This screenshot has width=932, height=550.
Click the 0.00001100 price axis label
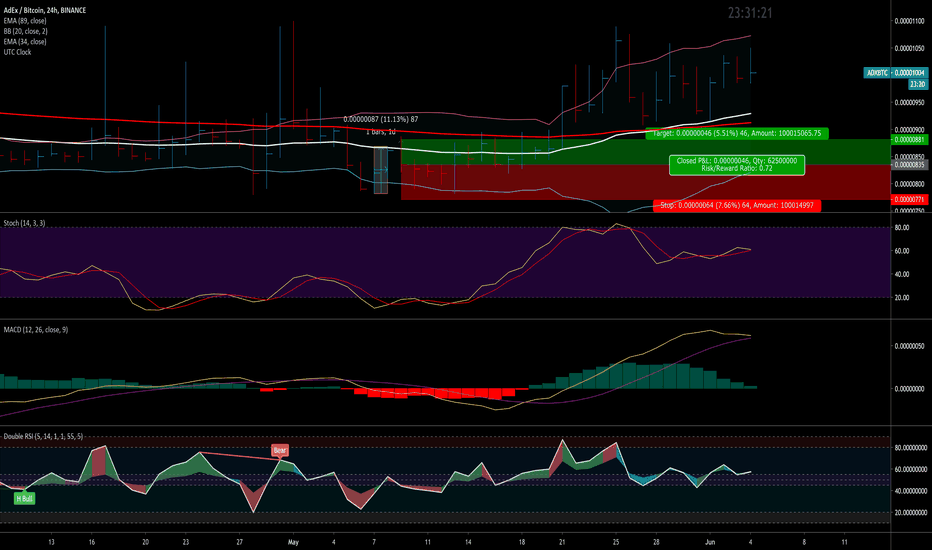(x=909, y=21)
